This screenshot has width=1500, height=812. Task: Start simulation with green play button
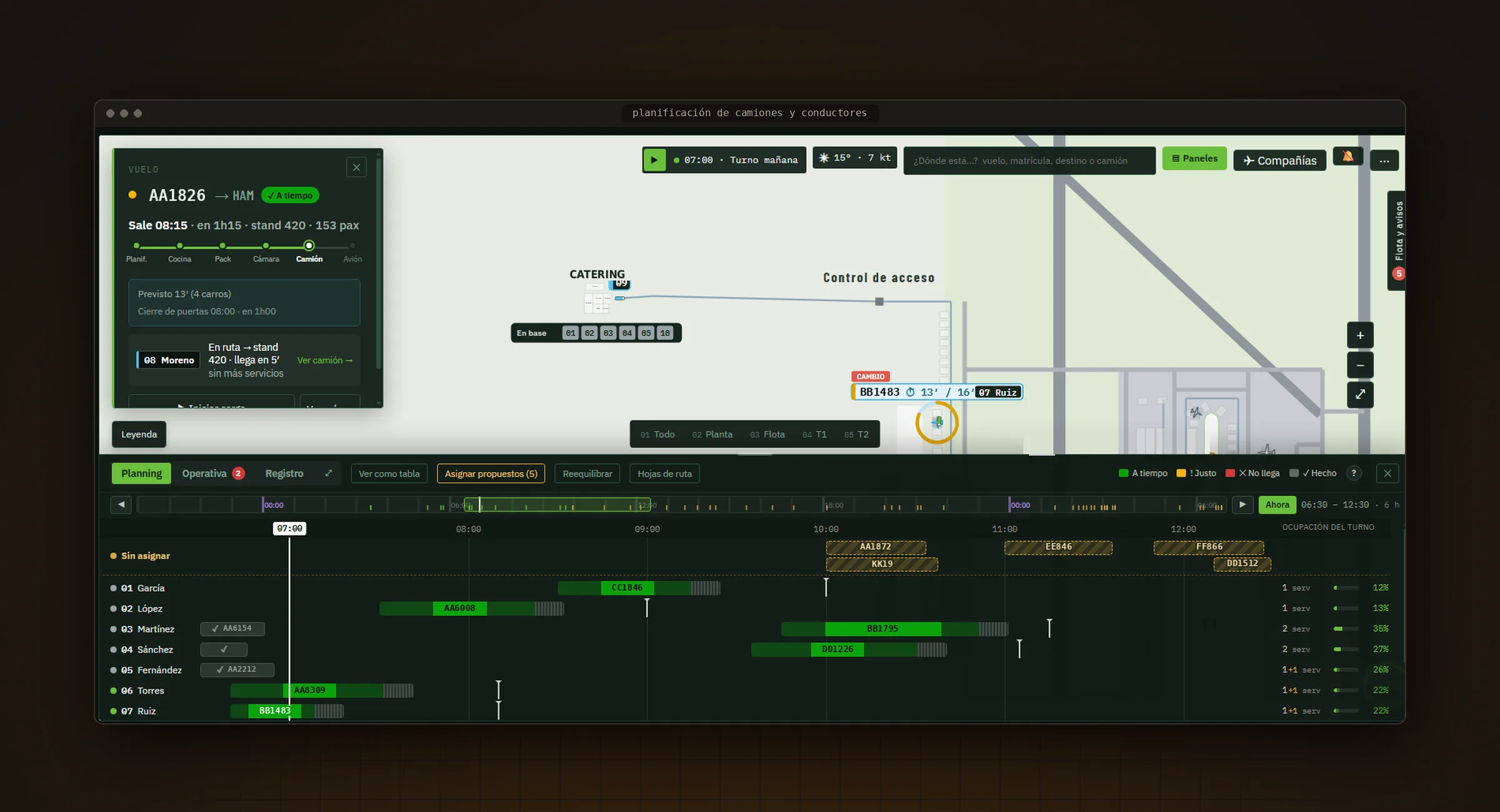pos(654,160)
